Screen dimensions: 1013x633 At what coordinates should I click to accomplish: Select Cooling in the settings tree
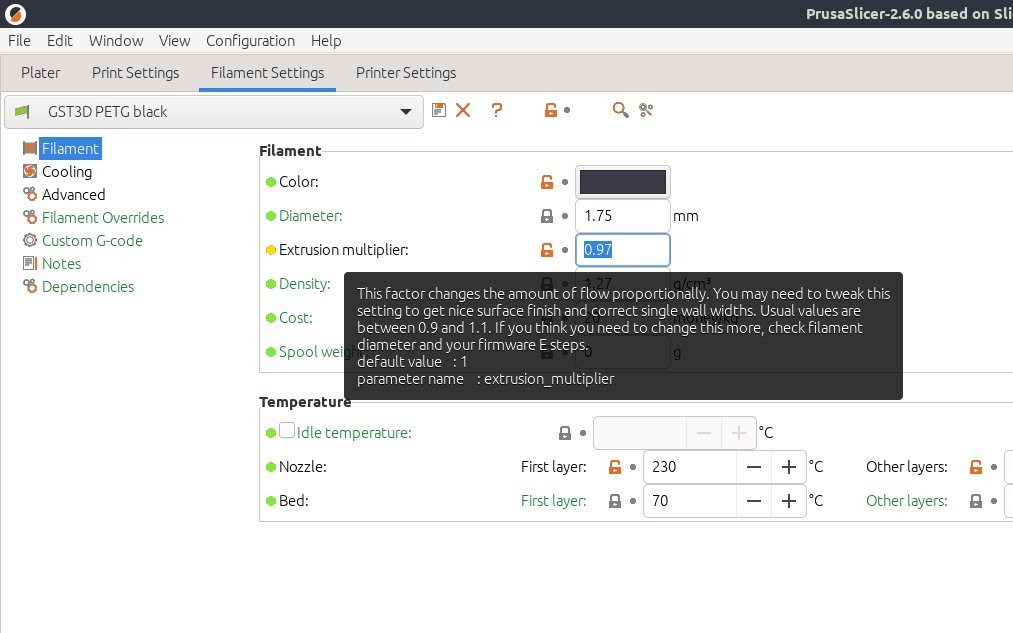coord(67,172)
